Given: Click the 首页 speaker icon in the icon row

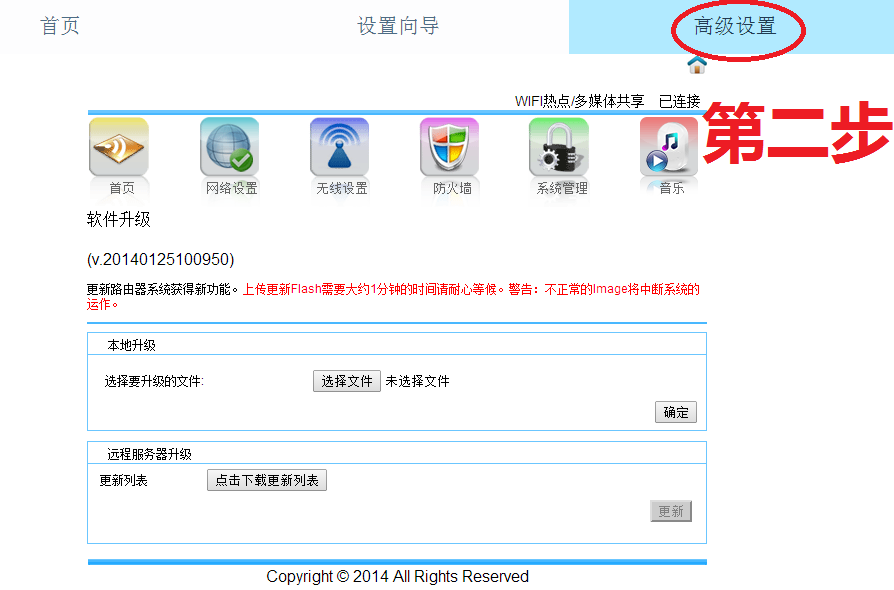Looking at the screenshot, I should [119, 148].
